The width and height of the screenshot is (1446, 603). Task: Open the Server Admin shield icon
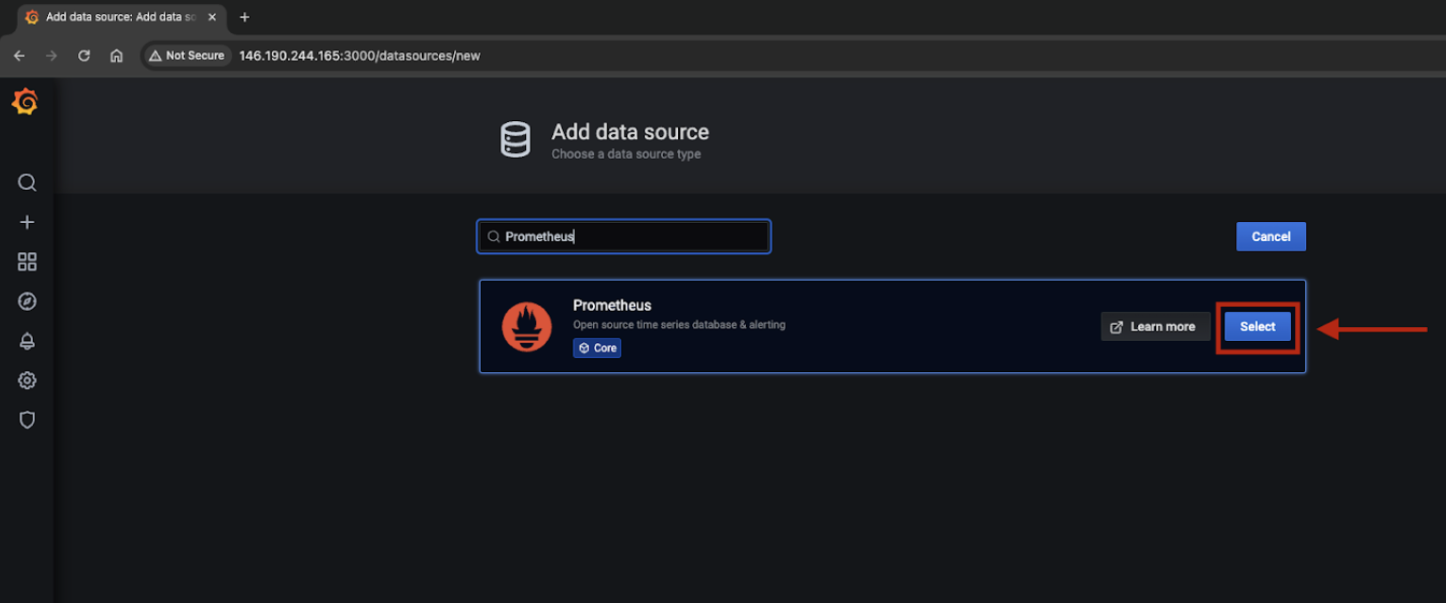point(27,420)
